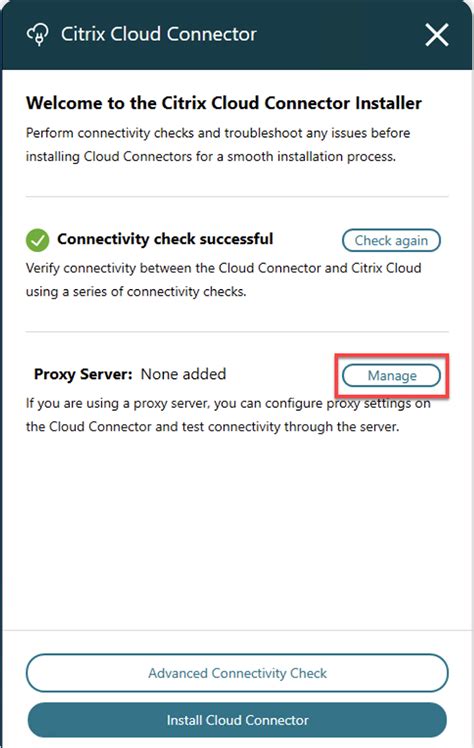Select the None added proxy status text
This screenshot has height=748, width=474.
(x=183, y=374)
